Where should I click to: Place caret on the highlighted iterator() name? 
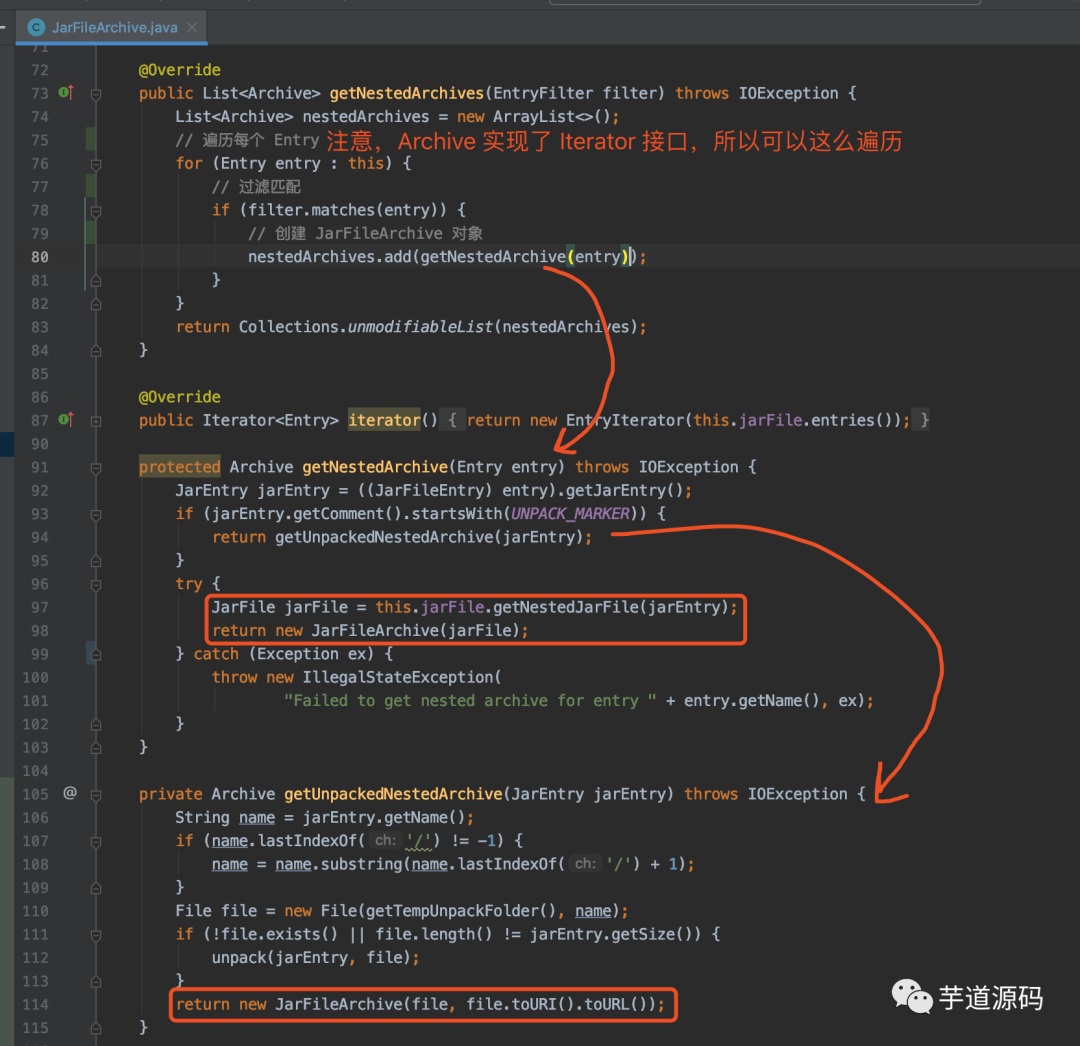tap(384, 420)
